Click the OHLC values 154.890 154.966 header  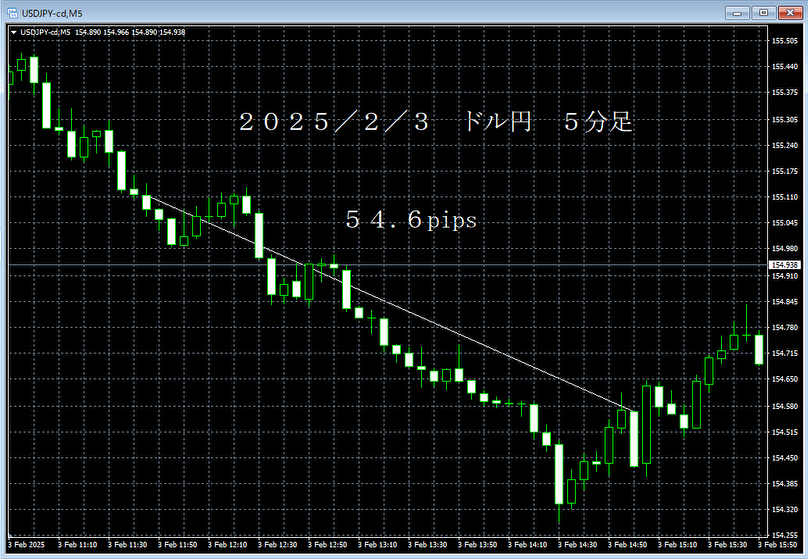point(130,32)
